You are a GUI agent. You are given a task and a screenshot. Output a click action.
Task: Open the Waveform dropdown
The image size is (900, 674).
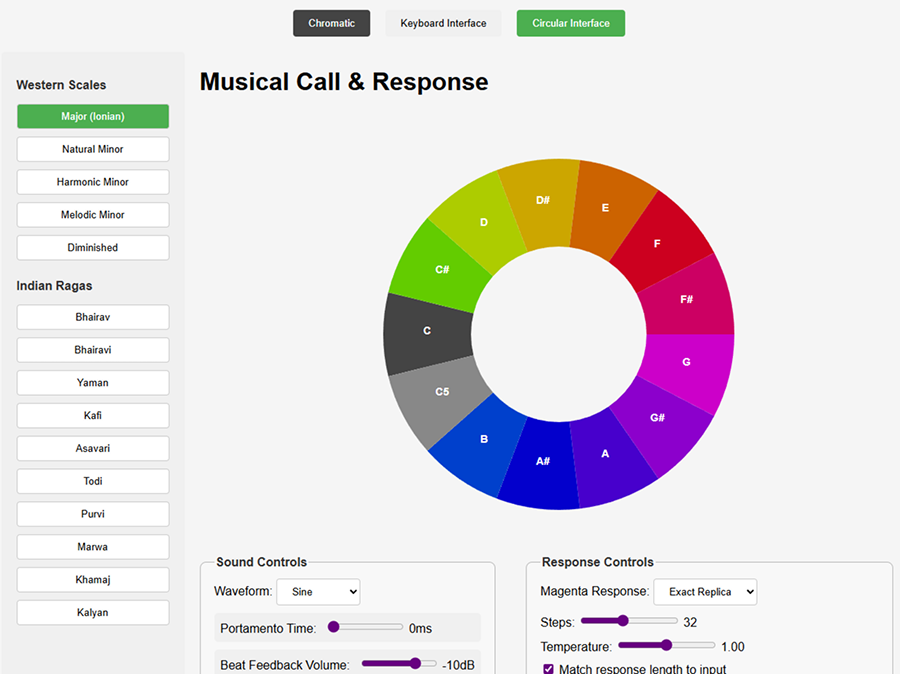pos(318,592)
